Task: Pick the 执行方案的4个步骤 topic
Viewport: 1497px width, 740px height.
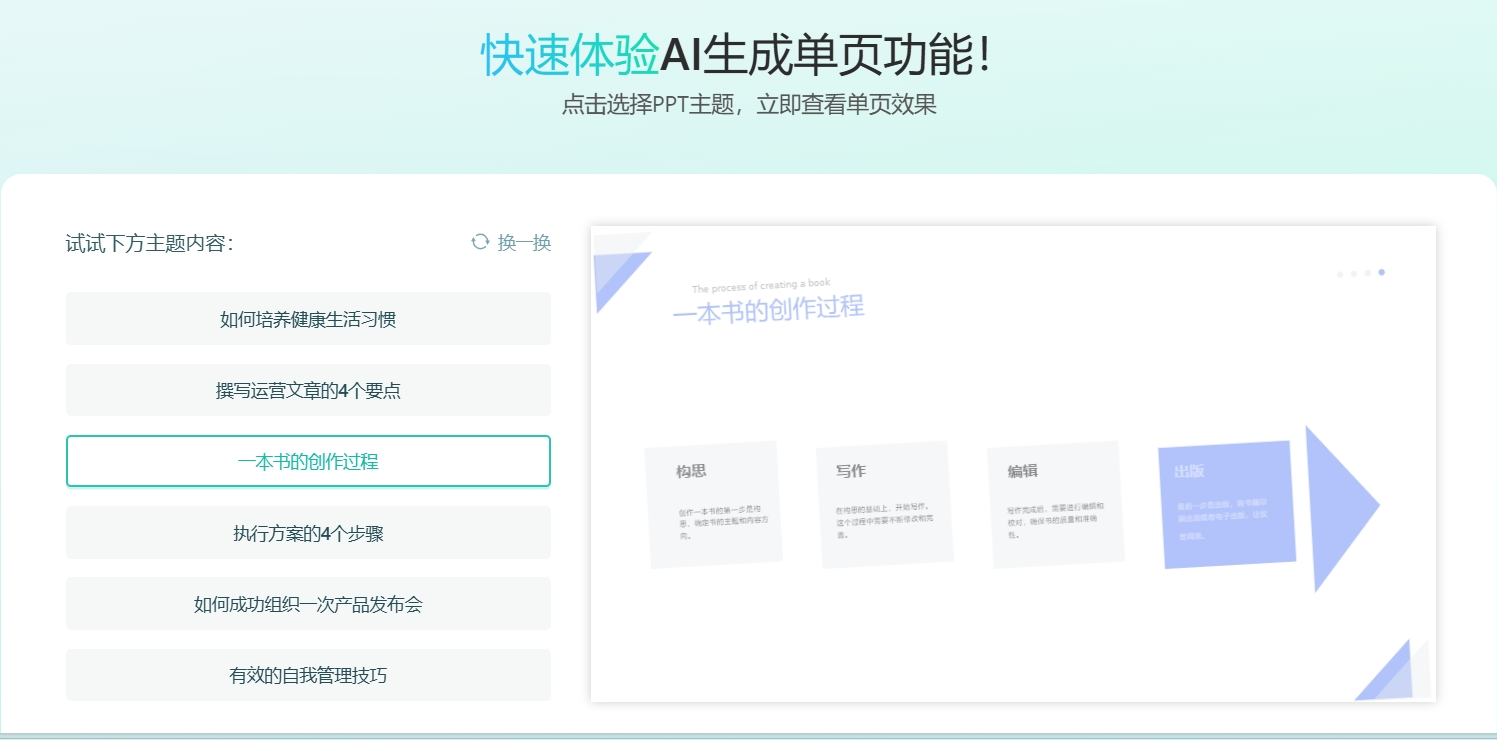Action: tap(308, 533)
